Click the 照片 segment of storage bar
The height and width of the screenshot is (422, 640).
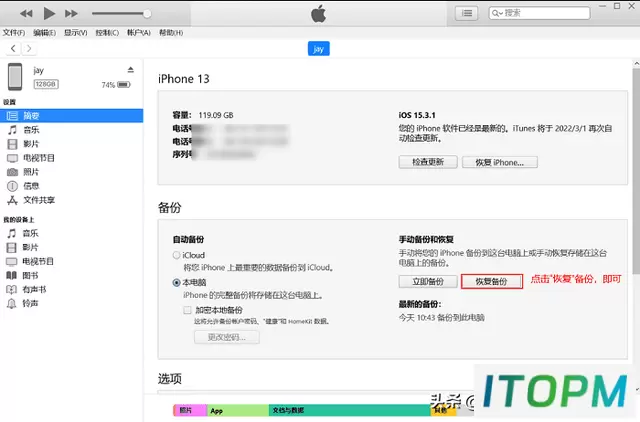tap(190, 410)
